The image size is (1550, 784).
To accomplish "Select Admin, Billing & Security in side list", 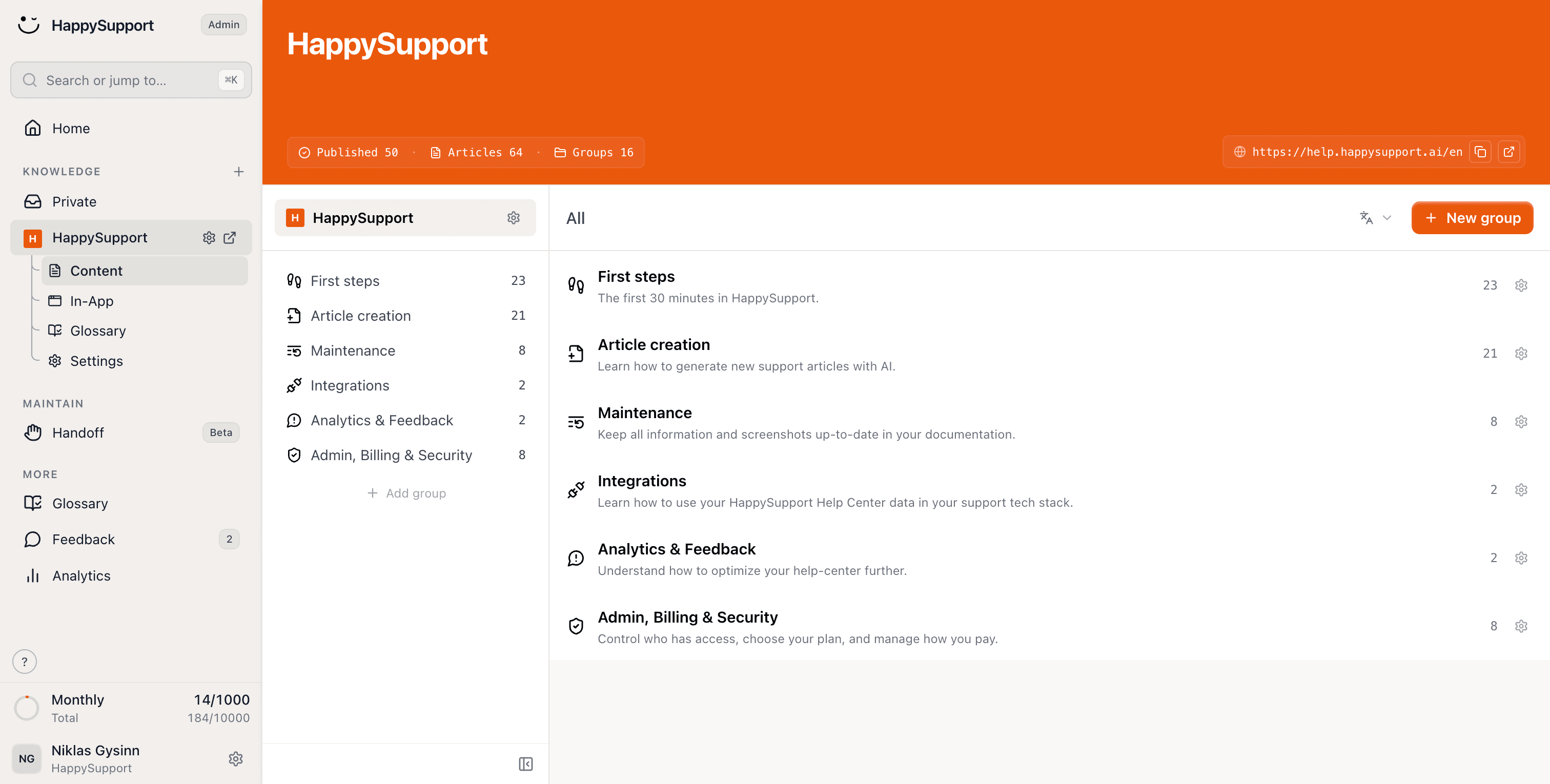I will [405, 456].
